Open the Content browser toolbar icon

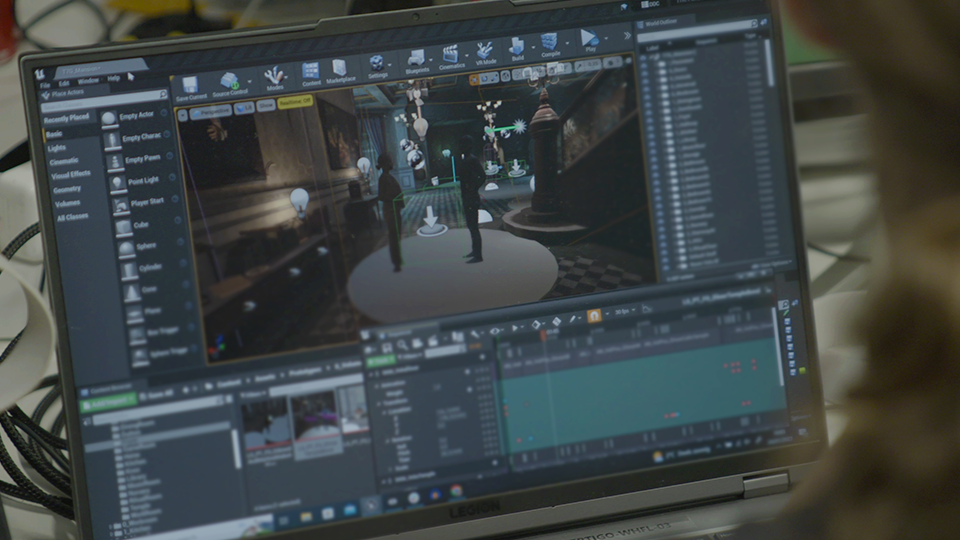coord(310,71)
